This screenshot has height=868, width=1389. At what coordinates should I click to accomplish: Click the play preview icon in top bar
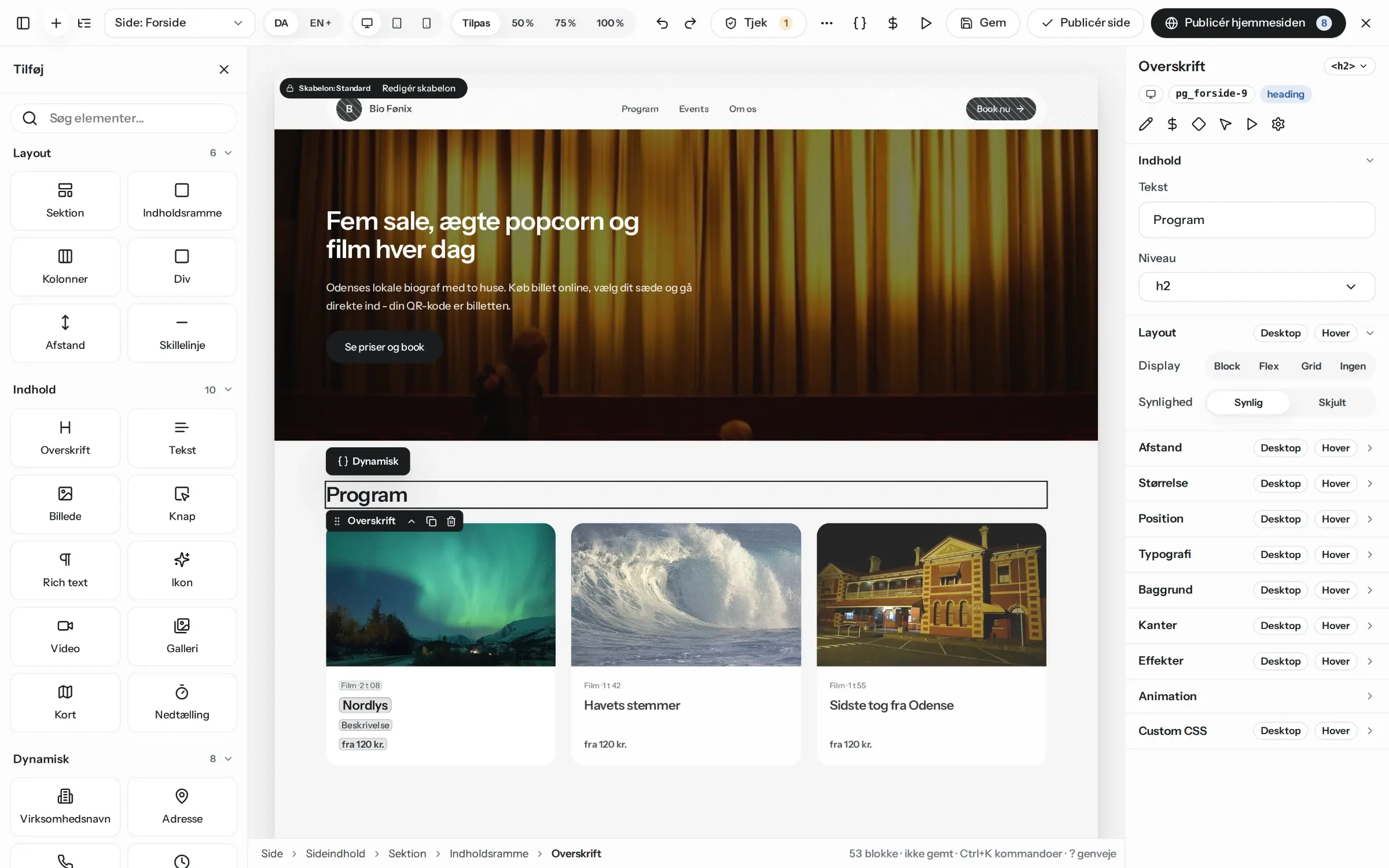click(x=926, y=23)
